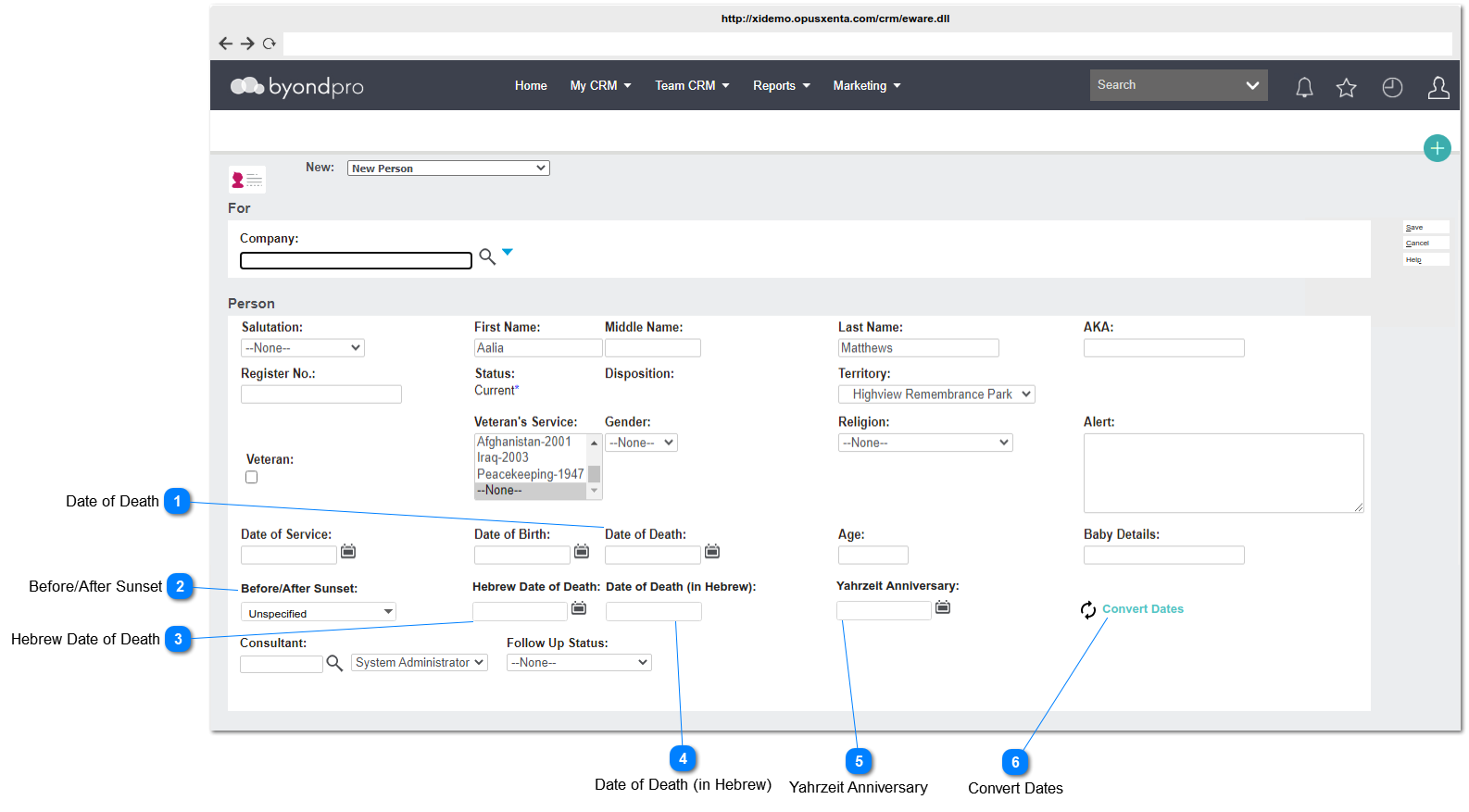Open calendar picker for Date of Death

tap(712, 552)
